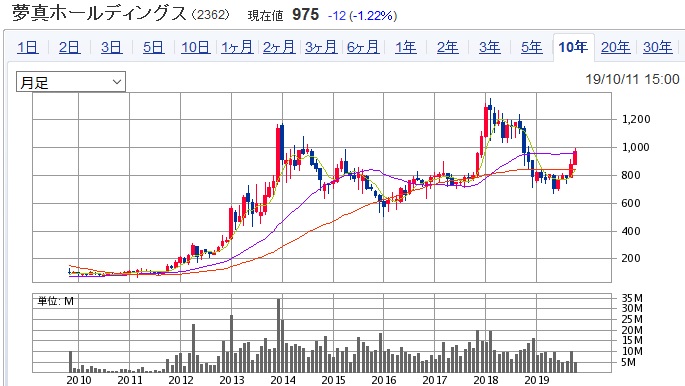Image resolution: width=685 pixels, height=386 pixels.
Task: Click the 5M volume axis label
Action: [629, 362]
